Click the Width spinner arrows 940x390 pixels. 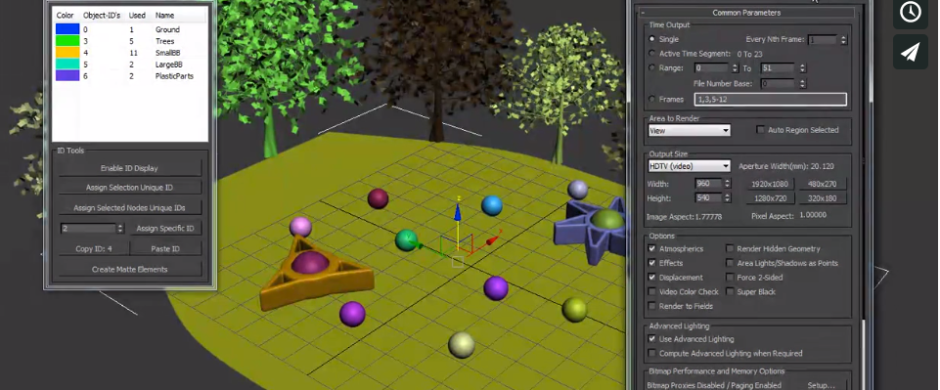coord(728,184)
